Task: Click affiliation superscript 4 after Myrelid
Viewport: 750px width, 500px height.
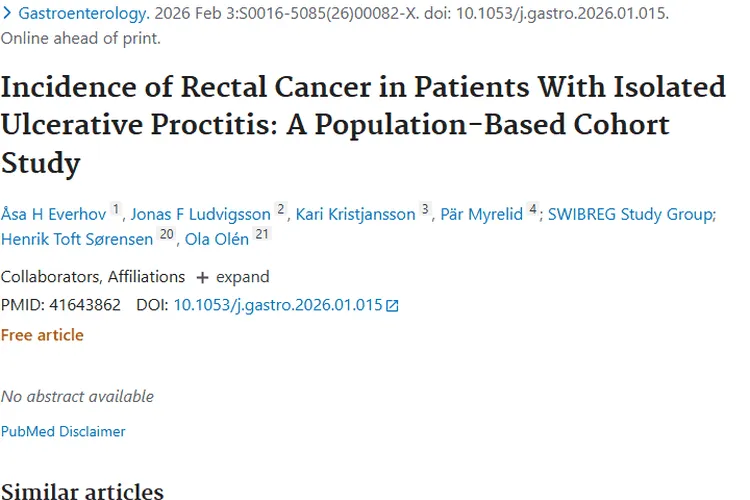Action: [533, 211]
